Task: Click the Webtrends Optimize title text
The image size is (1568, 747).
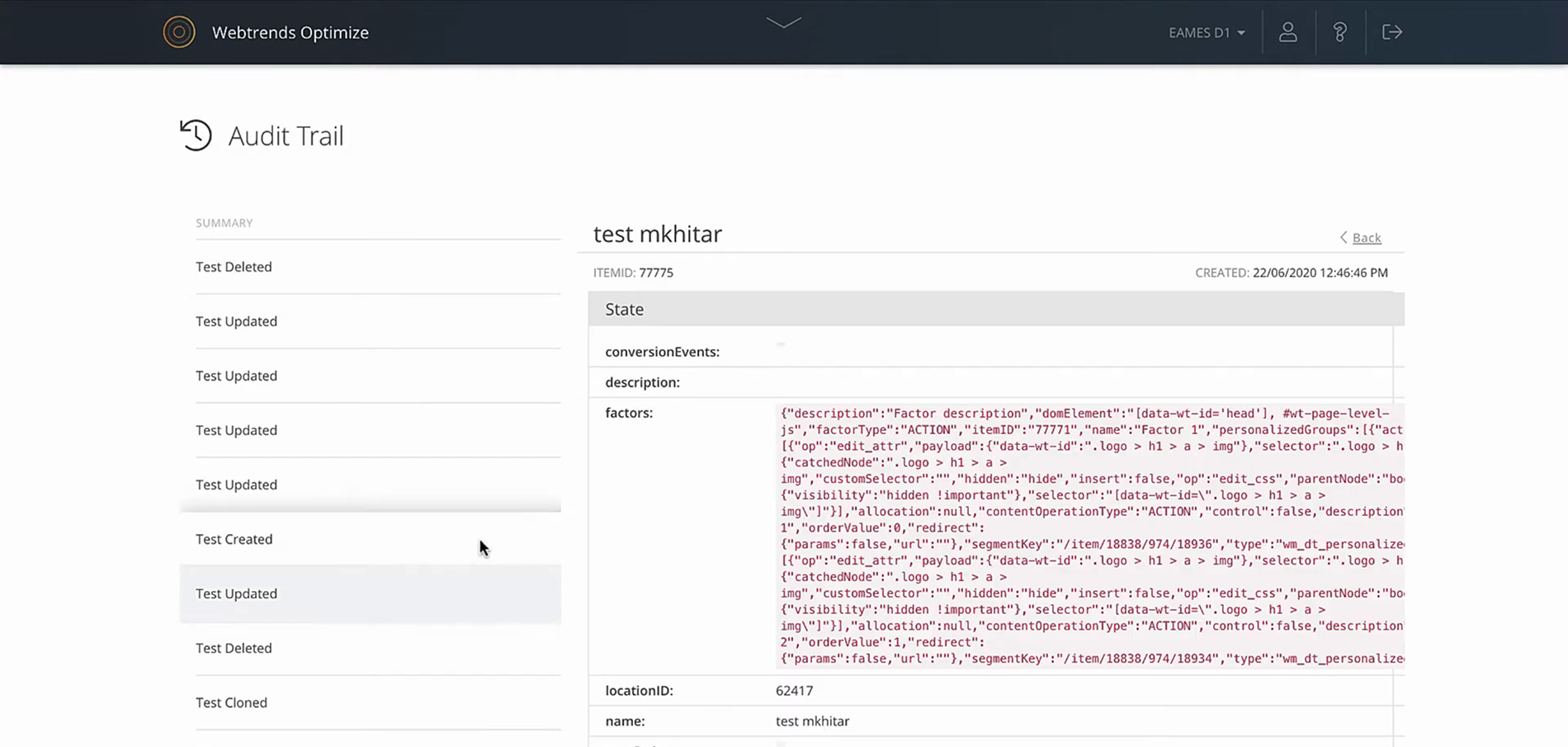Action: coord(290,33)
